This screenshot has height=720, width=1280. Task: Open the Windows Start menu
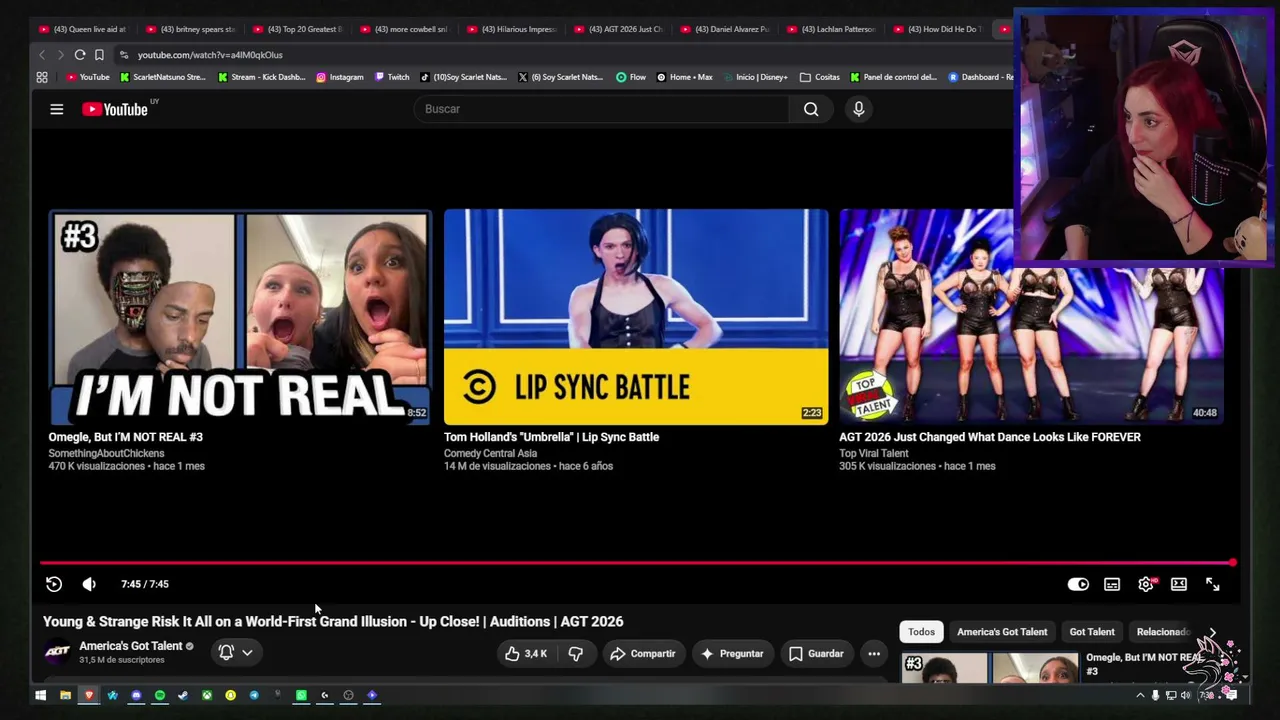[41, 695]
